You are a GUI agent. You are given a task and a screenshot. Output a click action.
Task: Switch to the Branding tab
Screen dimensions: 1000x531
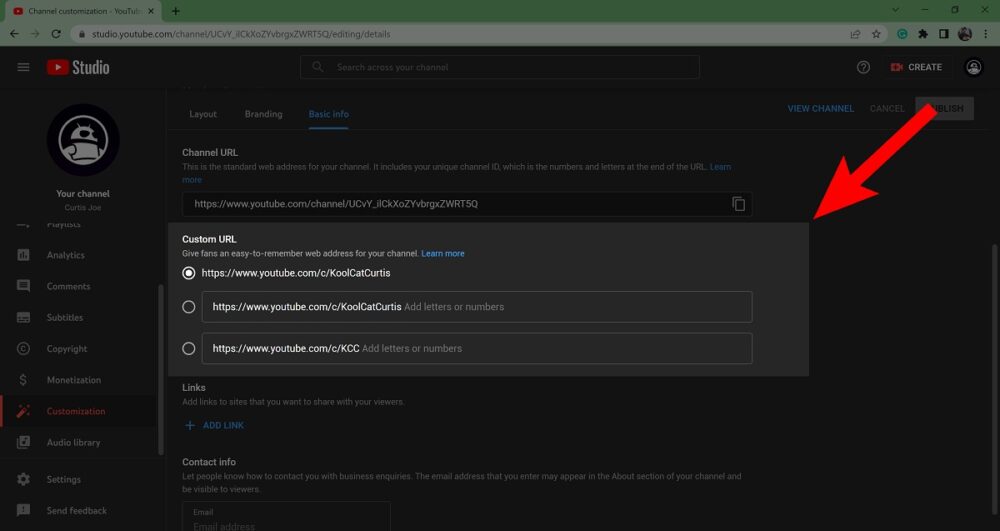tap(263, 114)
